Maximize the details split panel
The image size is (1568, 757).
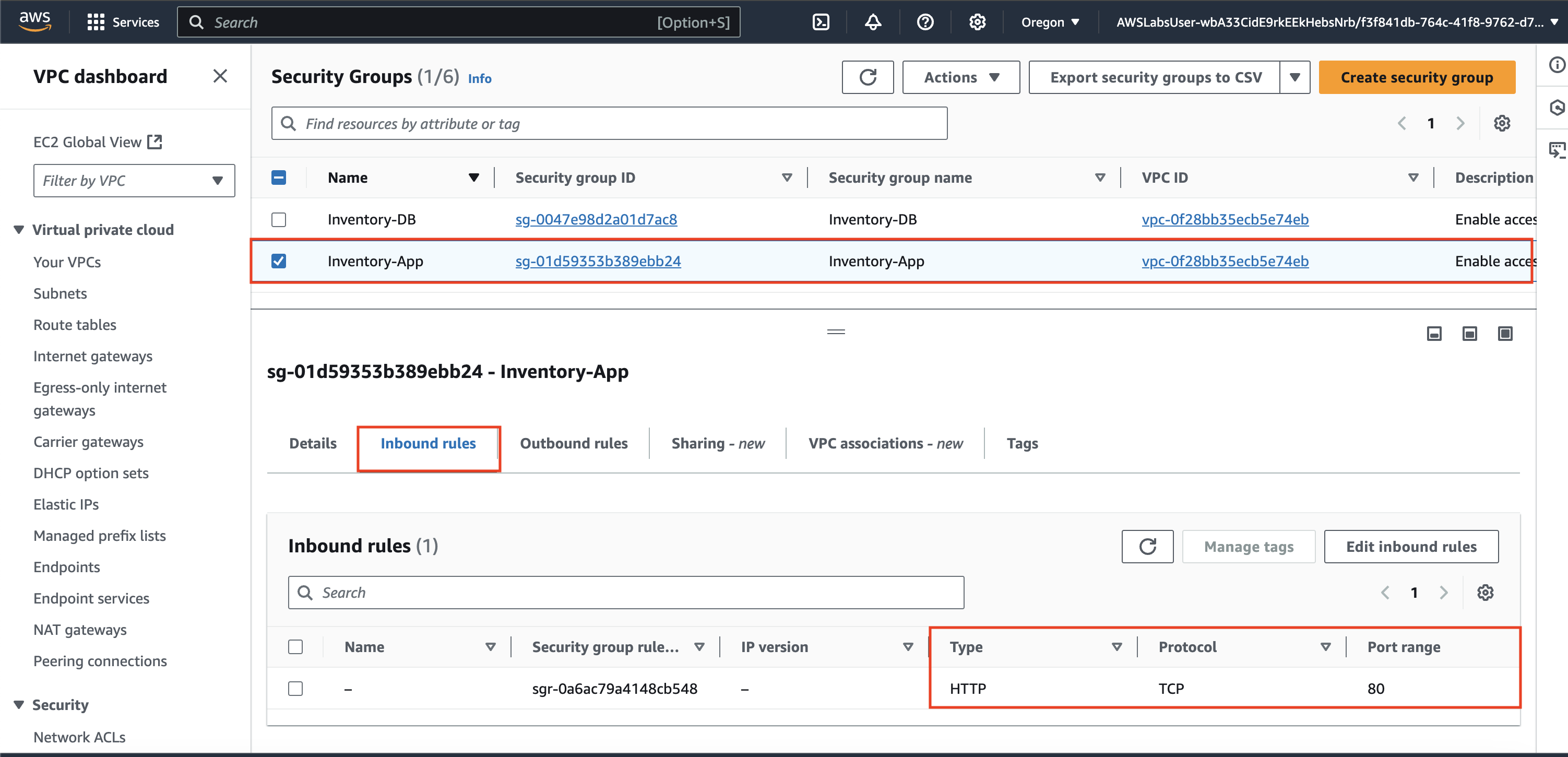(1505, 333)
